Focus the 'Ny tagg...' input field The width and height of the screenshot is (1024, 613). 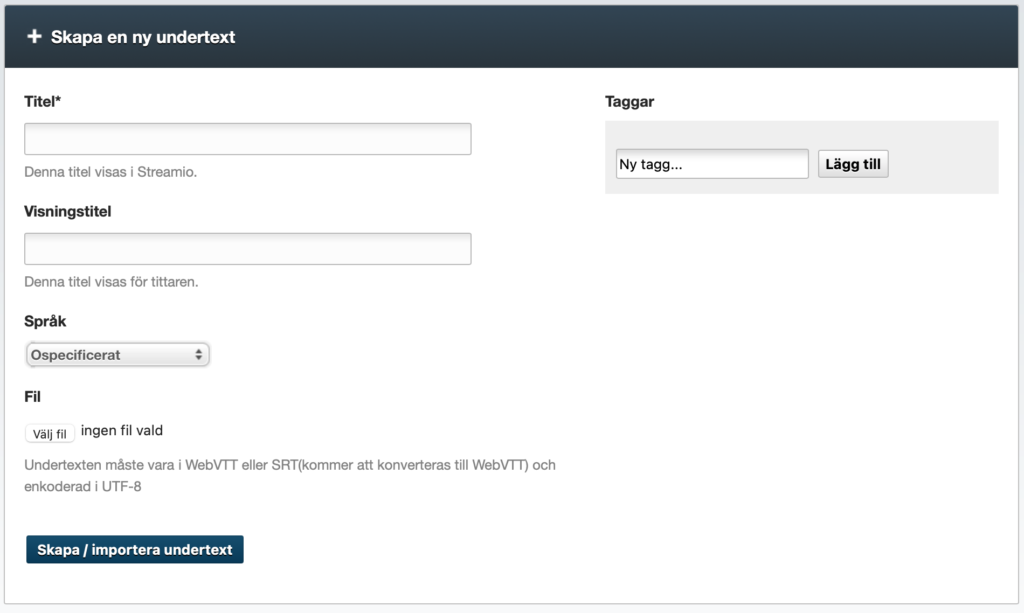point(712,164)
